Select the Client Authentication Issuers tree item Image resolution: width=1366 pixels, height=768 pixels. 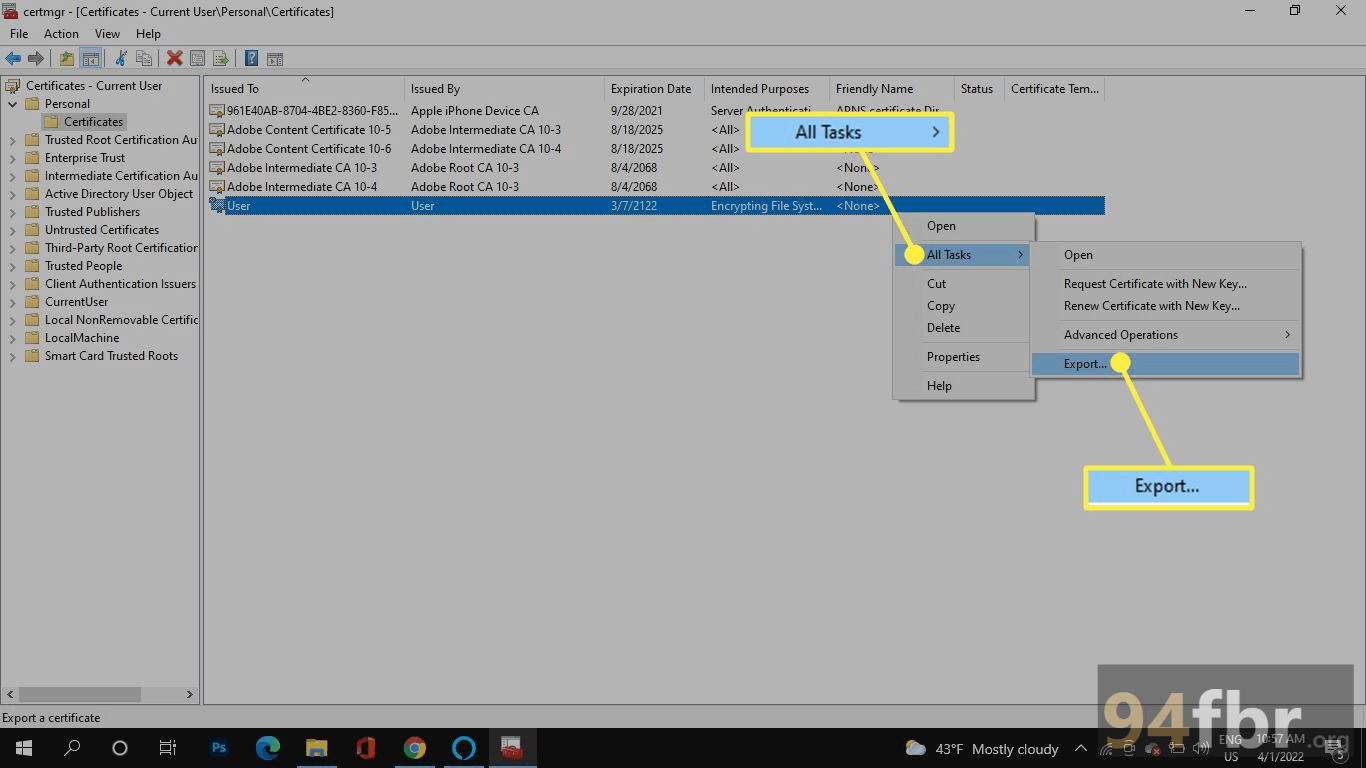click(x=120, y=284)
